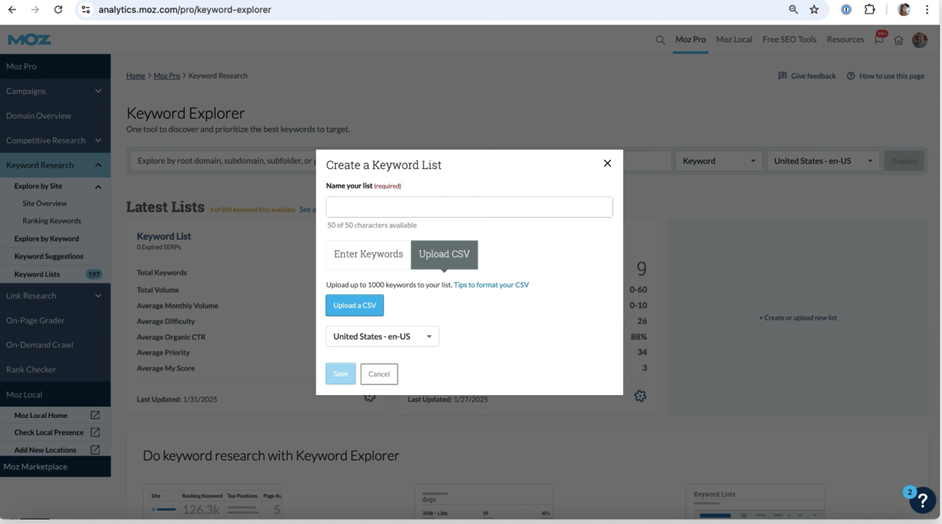The height and width of the screenshot is (524, 942).
Task: Close the Create a Keyword List dialog
Action: 607,163
